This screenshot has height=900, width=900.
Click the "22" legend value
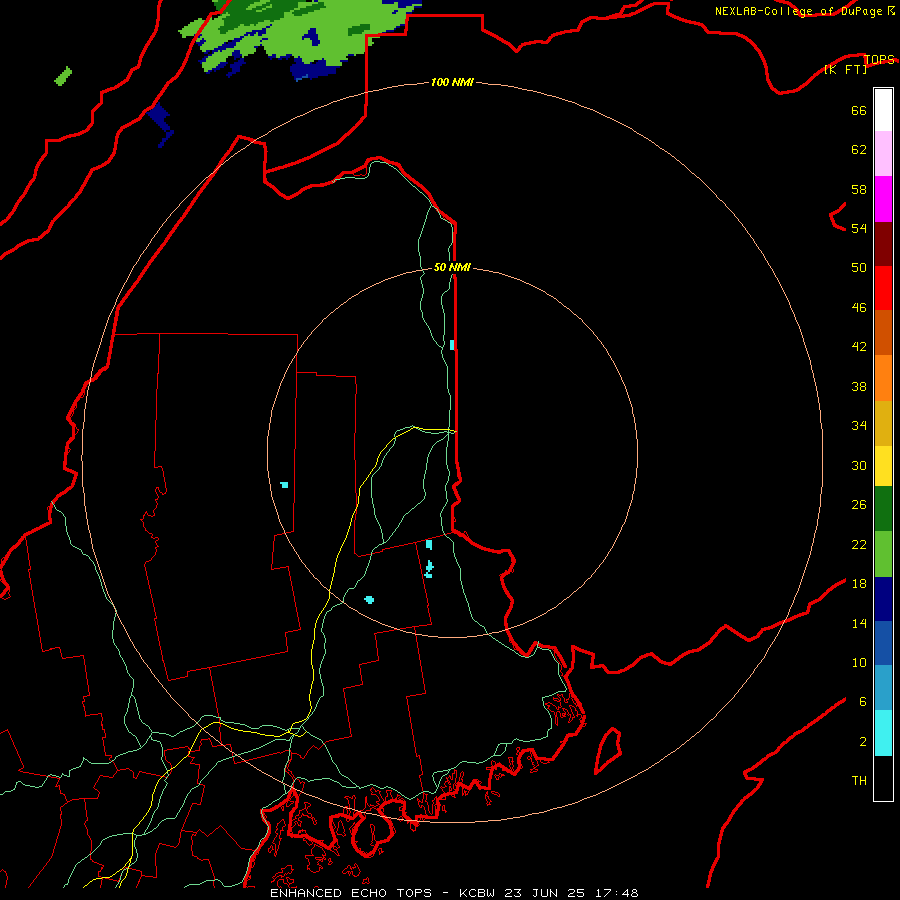(859, 544)
